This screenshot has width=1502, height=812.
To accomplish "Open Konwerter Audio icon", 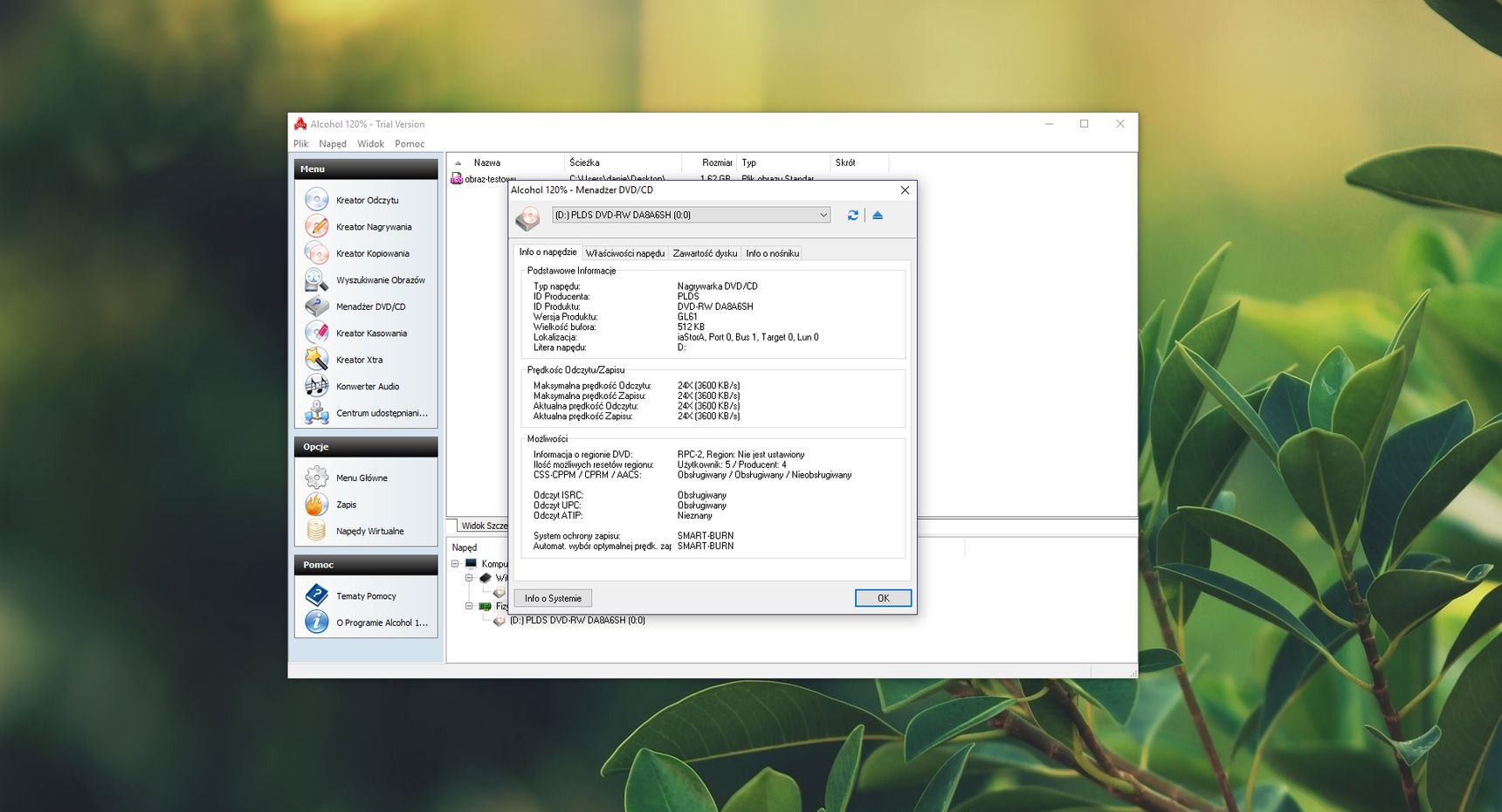I will (316, 386).
